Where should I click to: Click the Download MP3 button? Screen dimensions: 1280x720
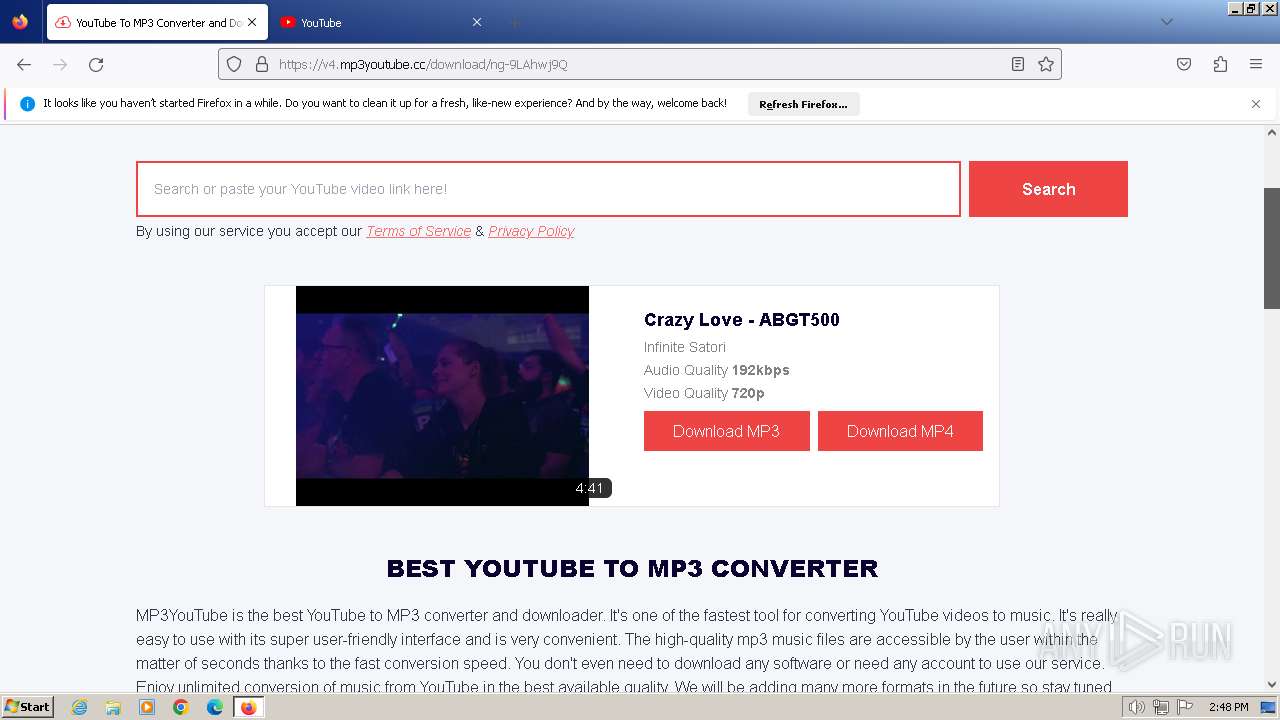coord(726,431)
